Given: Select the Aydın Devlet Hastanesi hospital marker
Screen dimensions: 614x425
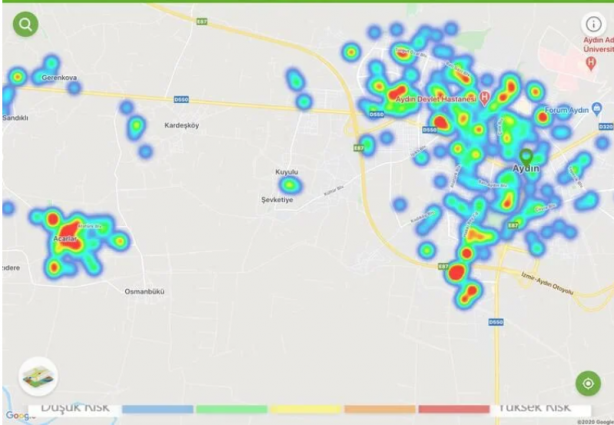Looking at the screenshot, I should pos(484,98).
